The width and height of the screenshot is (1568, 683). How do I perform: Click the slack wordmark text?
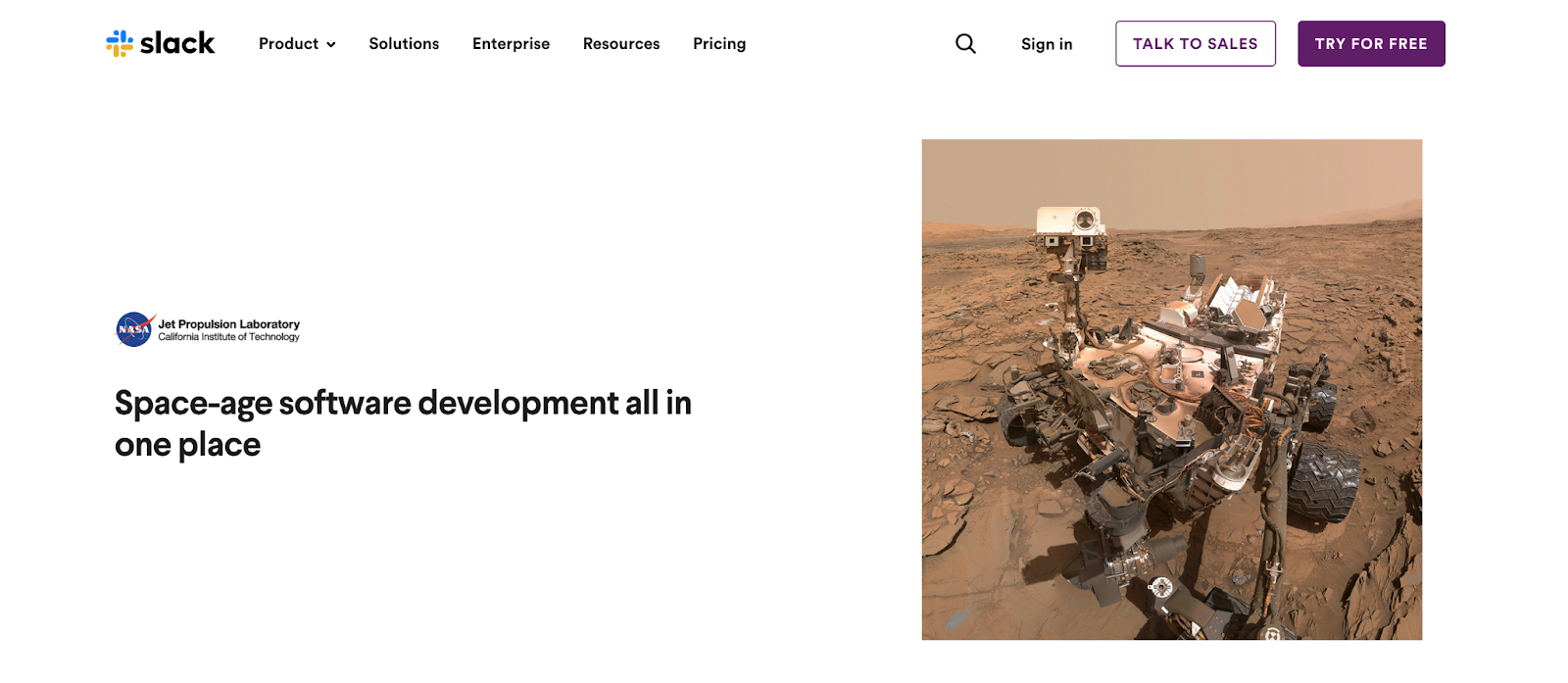click(x=177, y=43)
